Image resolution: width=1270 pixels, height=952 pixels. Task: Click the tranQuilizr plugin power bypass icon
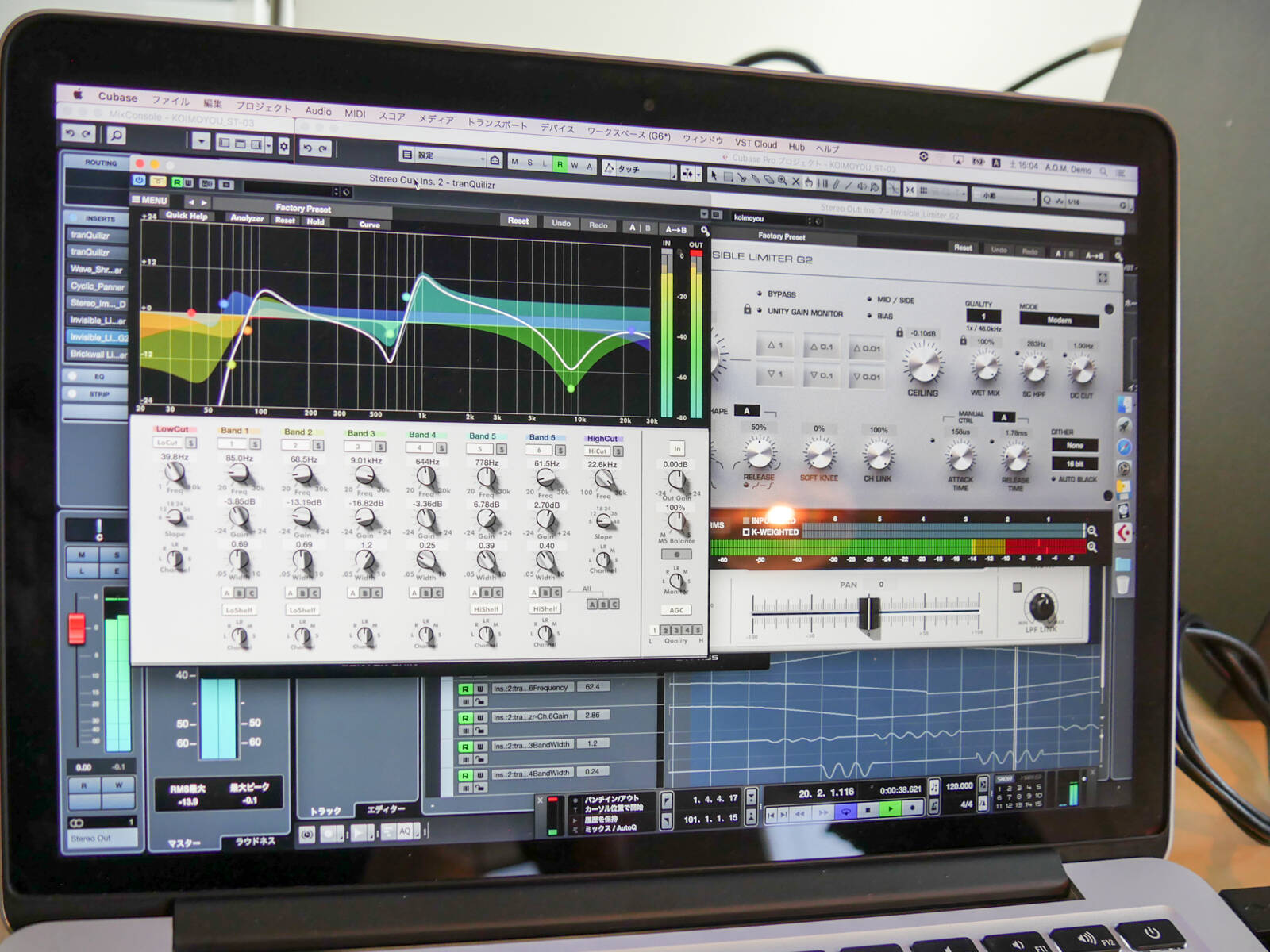[x=140, y=181]
